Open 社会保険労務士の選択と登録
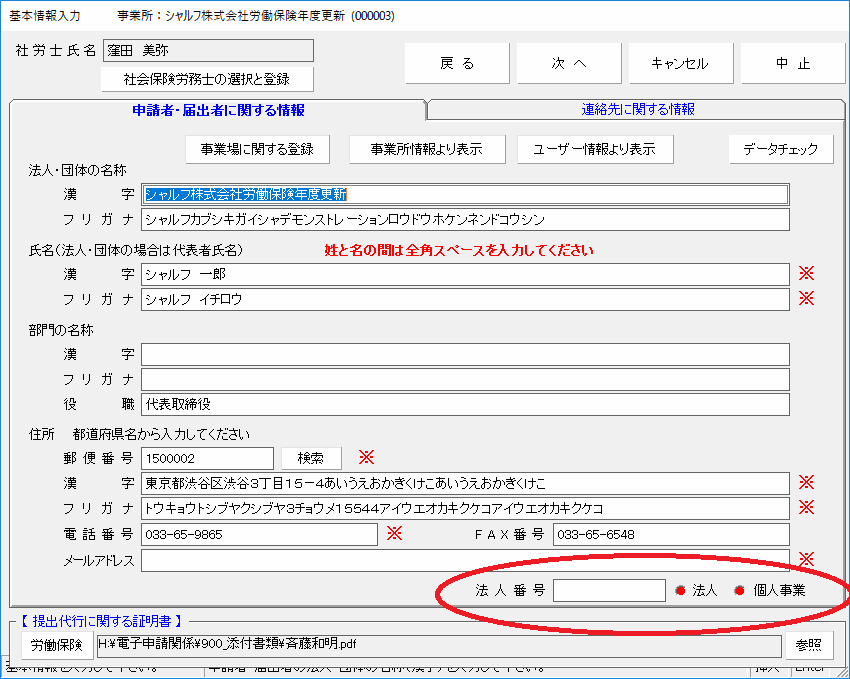 point(208,79)
